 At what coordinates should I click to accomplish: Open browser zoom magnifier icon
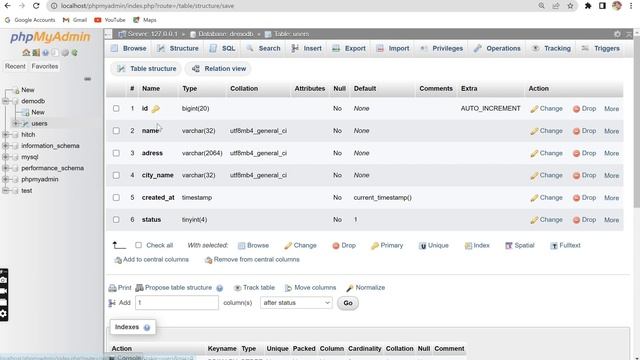coord(541,6)
